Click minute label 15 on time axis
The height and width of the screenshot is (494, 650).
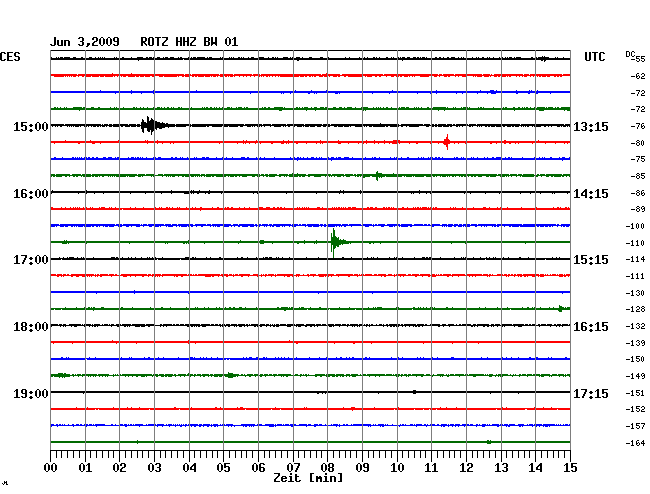click(570, 468)
